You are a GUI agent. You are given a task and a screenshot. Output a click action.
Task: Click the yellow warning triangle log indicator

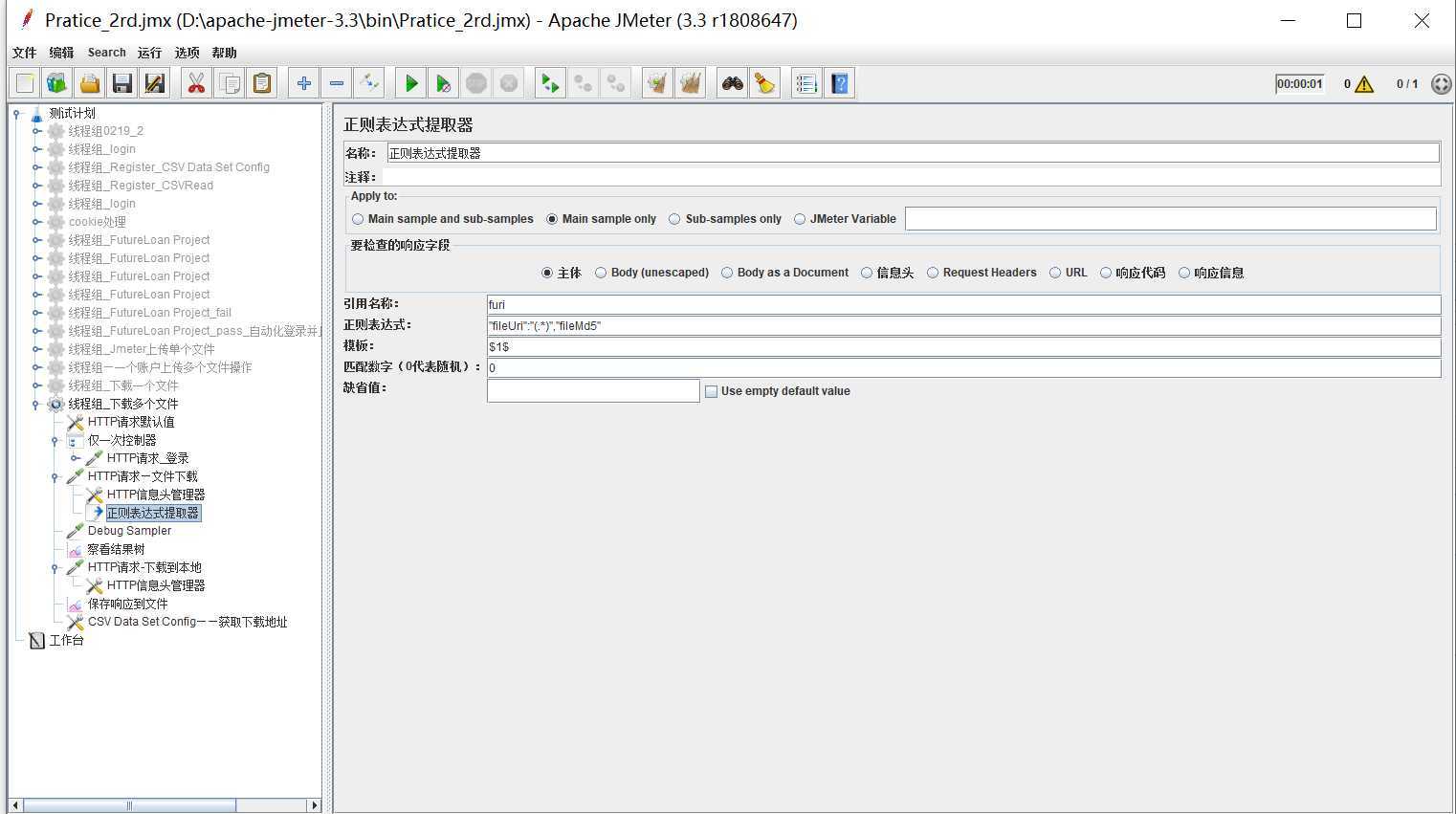tap(1365, 84)
